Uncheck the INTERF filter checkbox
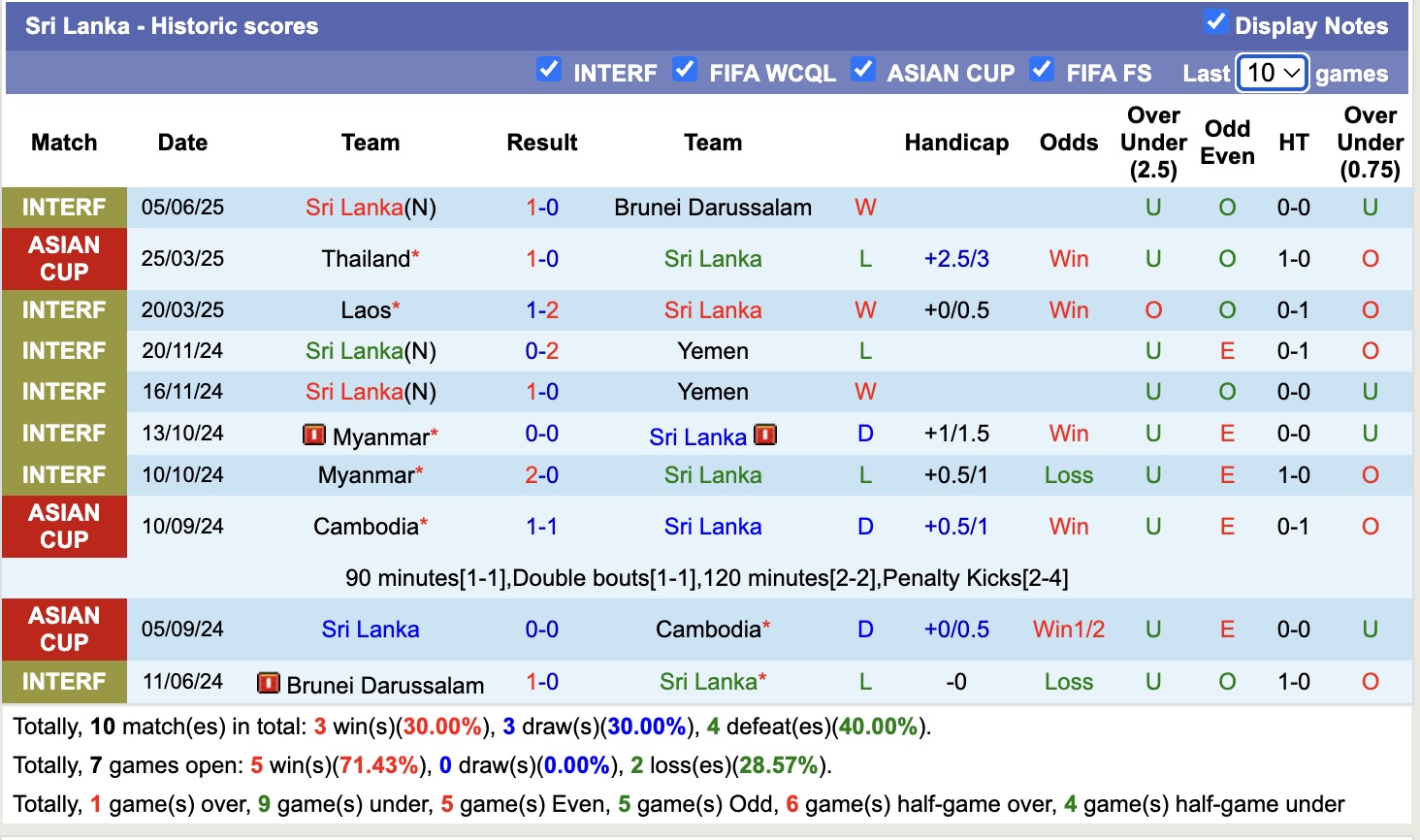The image size is (1420, 840). pos(549,70)
